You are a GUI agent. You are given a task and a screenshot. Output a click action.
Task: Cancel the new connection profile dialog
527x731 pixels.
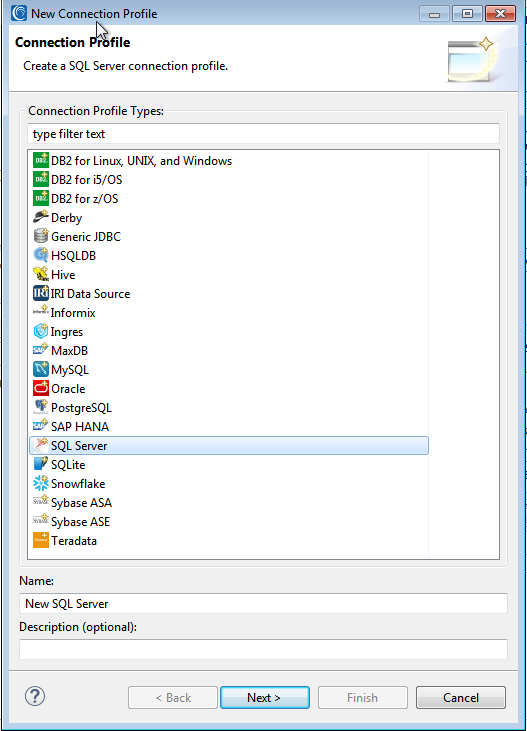coord(461,697)
